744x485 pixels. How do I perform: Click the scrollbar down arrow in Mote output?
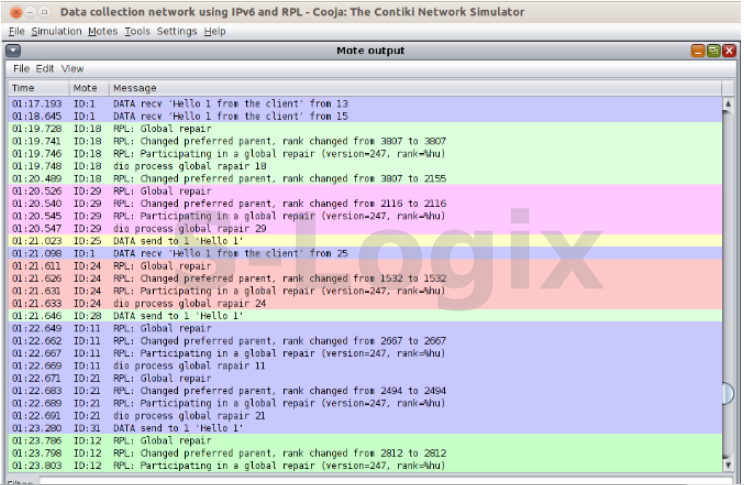[729, 463]
